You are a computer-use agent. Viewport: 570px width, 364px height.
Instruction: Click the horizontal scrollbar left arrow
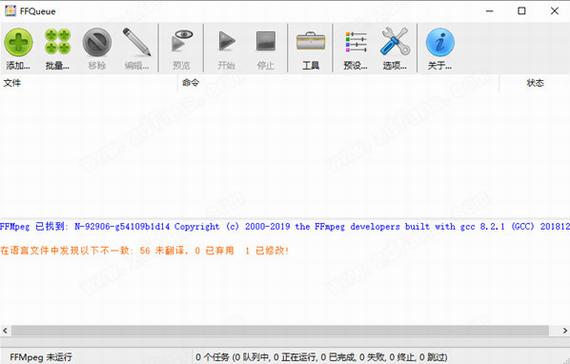click(x=5, y=331)
